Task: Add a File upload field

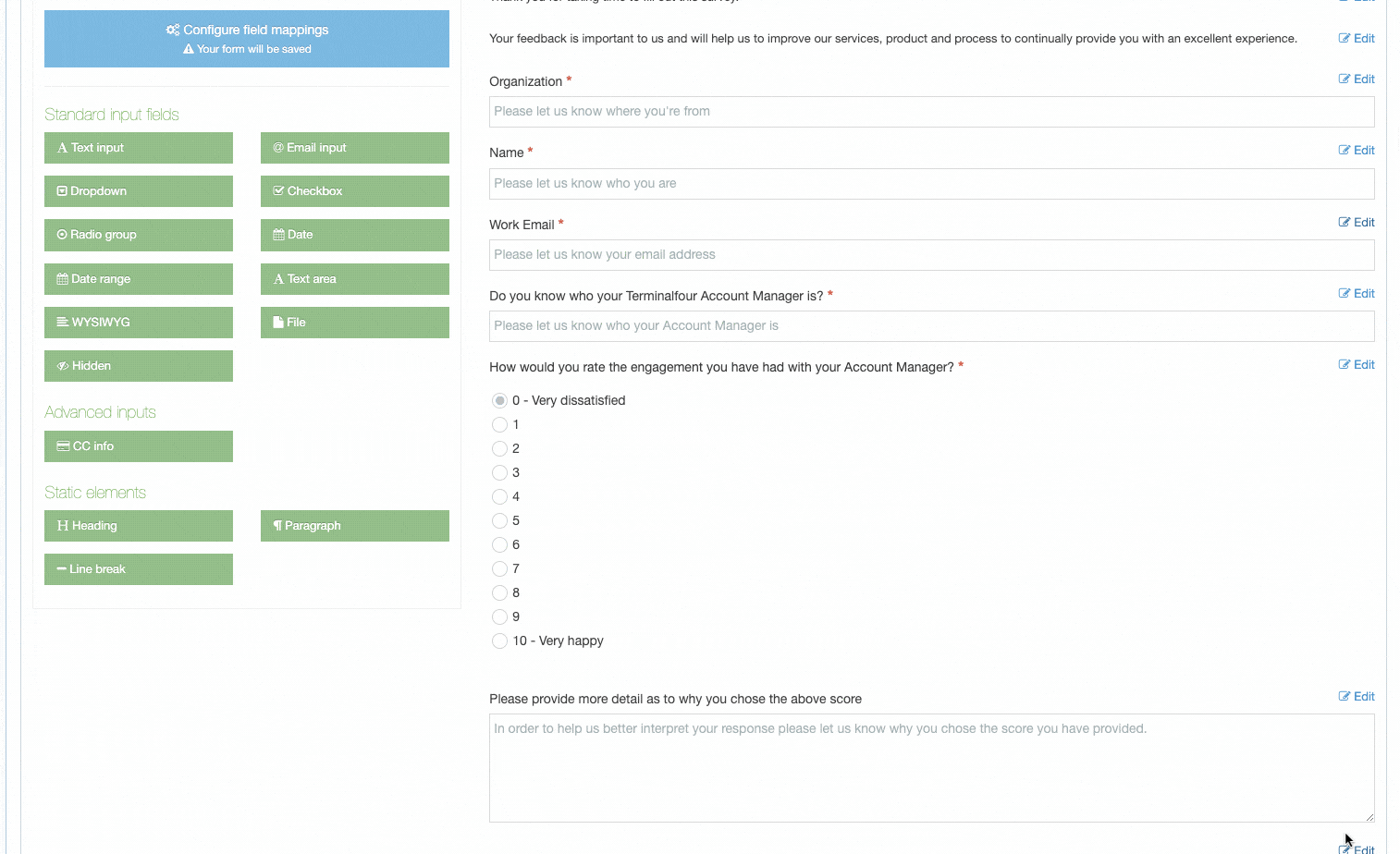Action: click(354, 323)
